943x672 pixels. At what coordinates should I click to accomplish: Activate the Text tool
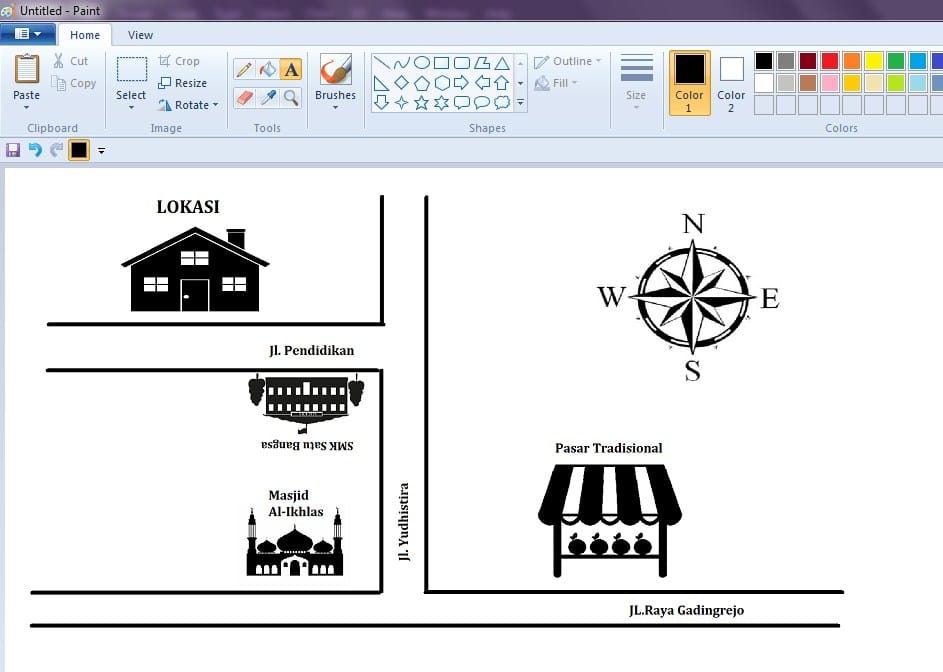click(x=291, y=69)
